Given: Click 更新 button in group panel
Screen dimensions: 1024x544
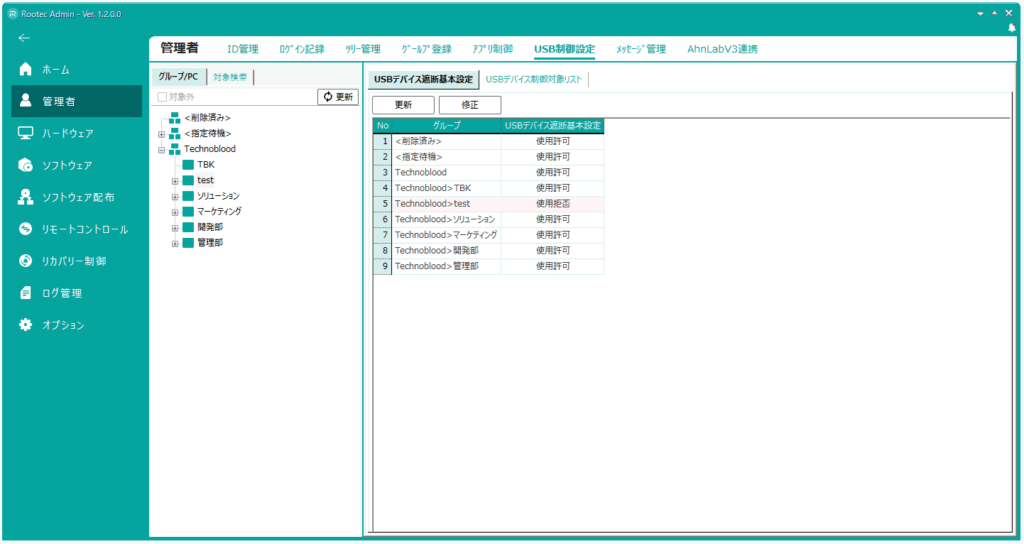Looking at the screenshot, I should (x=338, y=97).
